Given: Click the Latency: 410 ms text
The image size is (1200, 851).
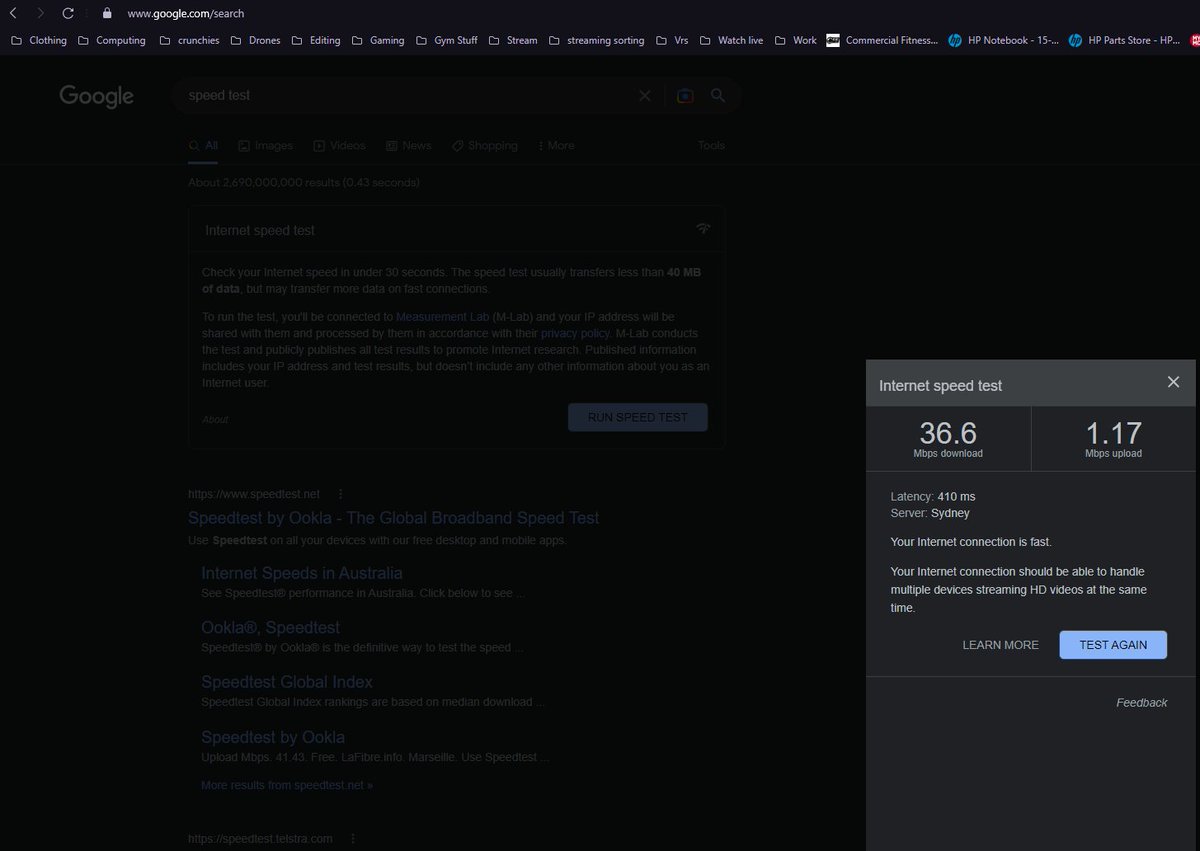Looking at the screenshot, I should coord(933,496).
